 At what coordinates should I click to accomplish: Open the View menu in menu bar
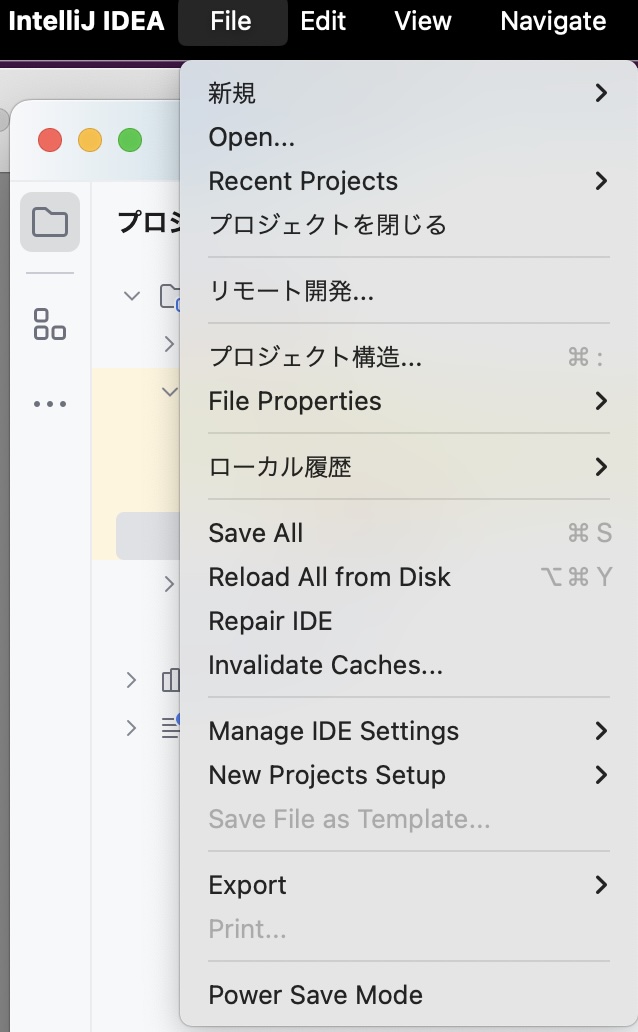423,21
